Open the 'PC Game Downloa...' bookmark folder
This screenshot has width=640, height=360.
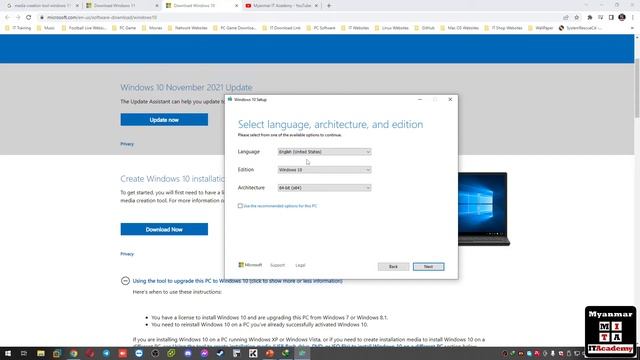[x=235, y=28]
